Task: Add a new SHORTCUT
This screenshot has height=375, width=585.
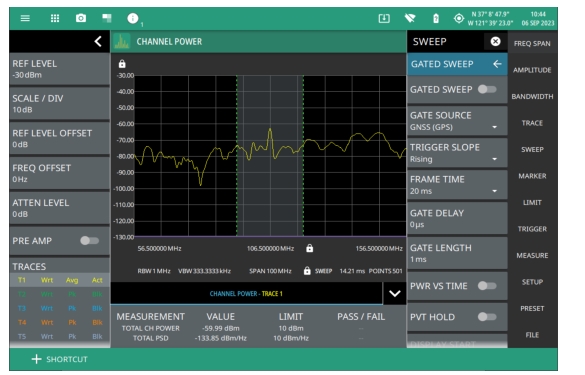Action: [x=60, y=359]
